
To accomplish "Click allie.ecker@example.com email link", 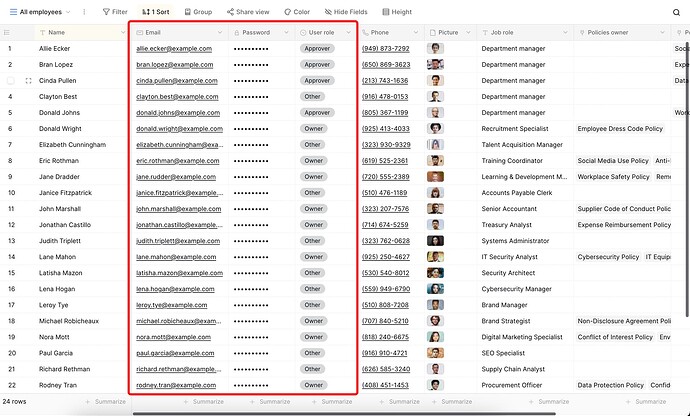I will tap(174, 48).
